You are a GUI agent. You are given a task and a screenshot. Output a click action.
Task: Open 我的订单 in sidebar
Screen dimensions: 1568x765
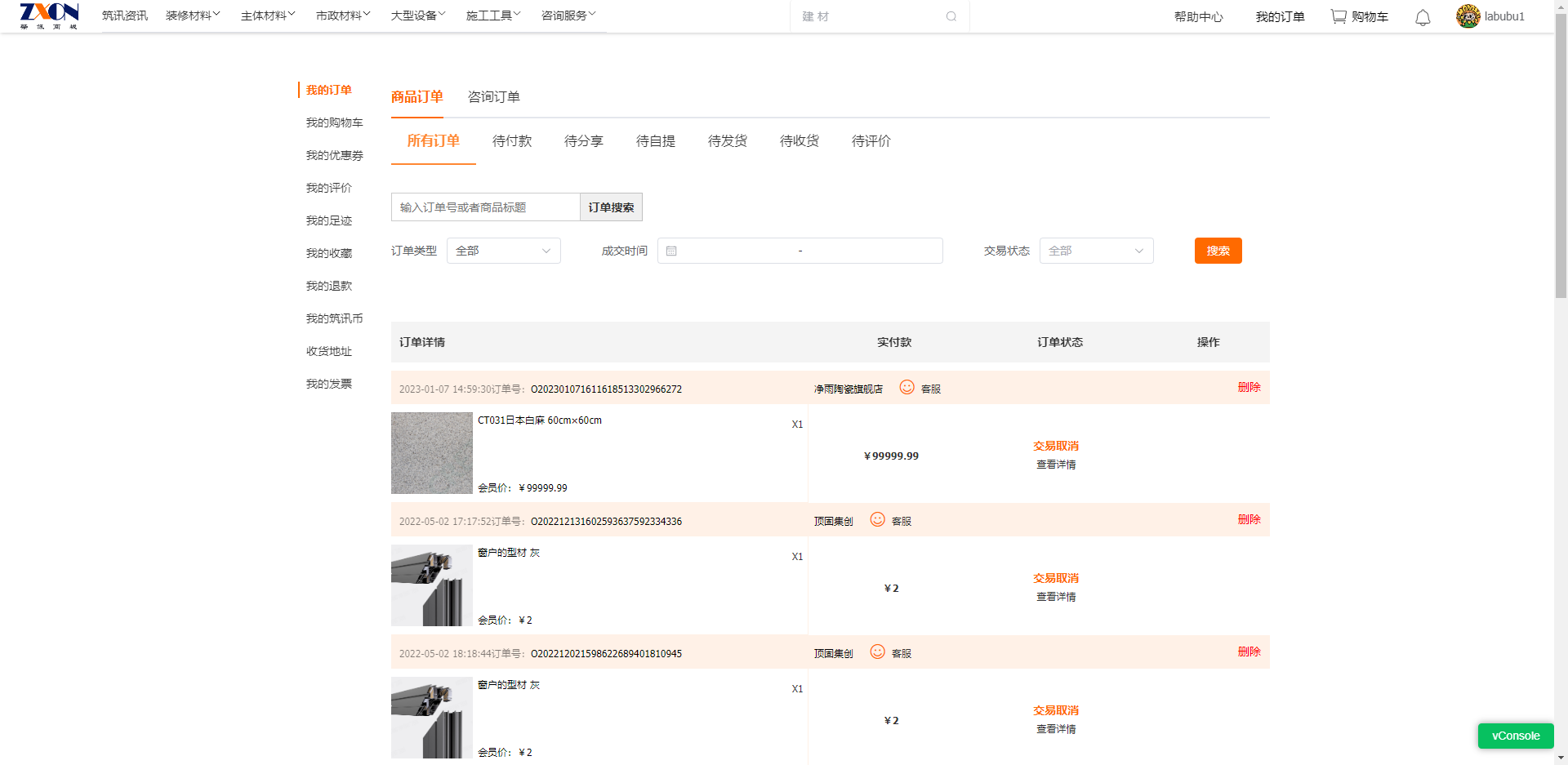(x=329, y=90)
